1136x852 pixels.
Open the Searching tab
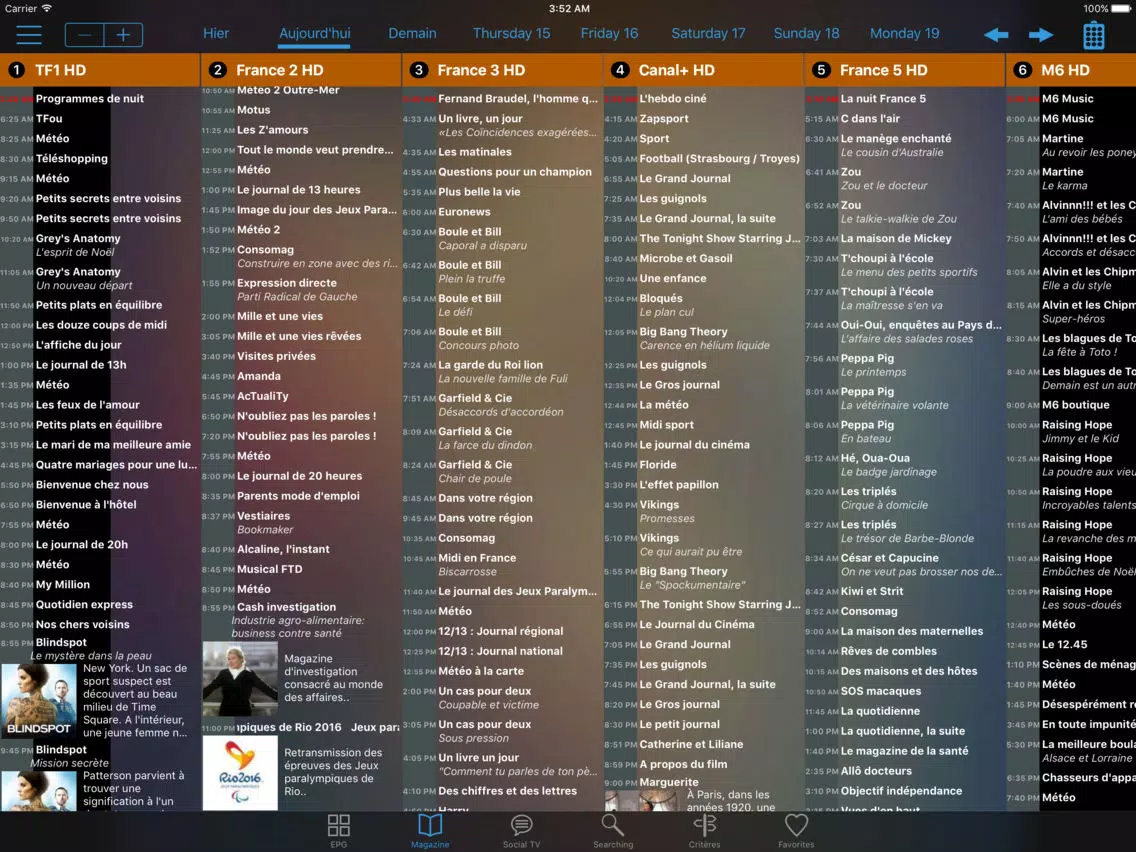(613, 830)
